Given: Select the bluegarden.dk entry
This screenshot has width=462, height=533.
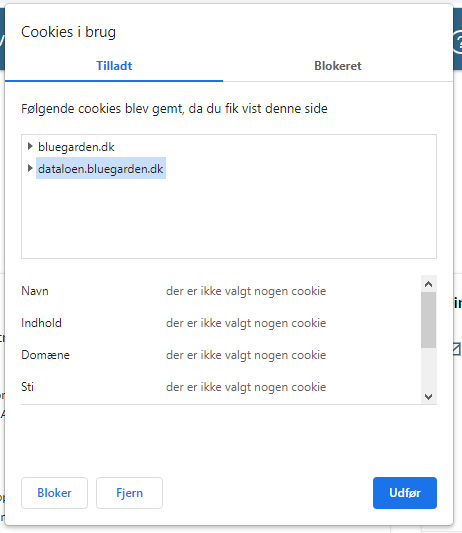Looking at the screenshot, I should point(76,147).
